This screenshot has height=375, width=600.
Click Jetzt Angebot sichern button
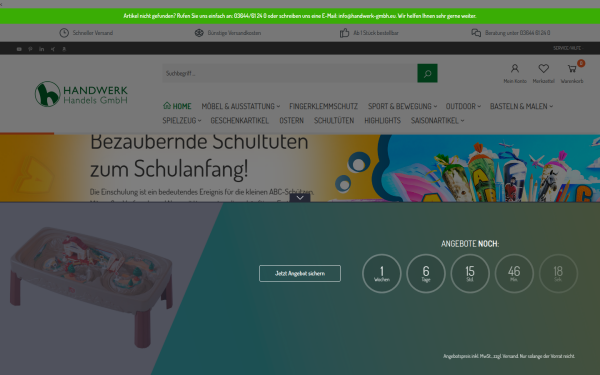coord(300,273)
